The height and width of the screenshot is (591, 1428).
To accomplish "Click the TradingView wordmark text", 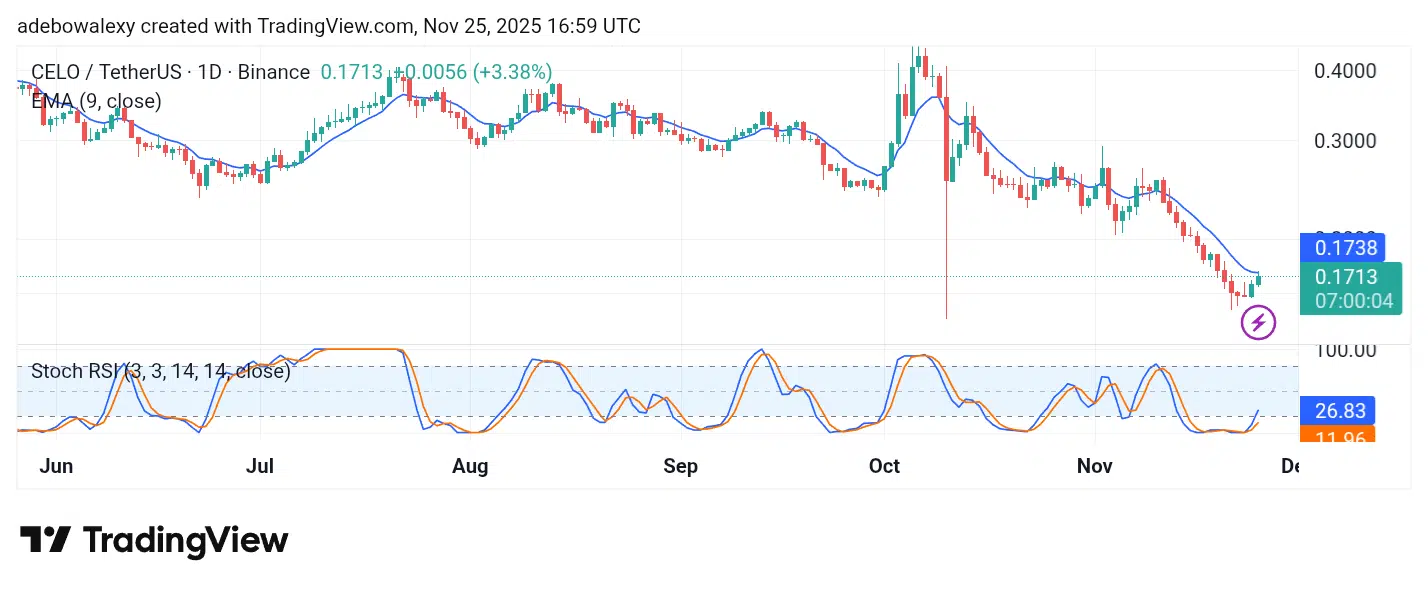I will coord(185,540).
